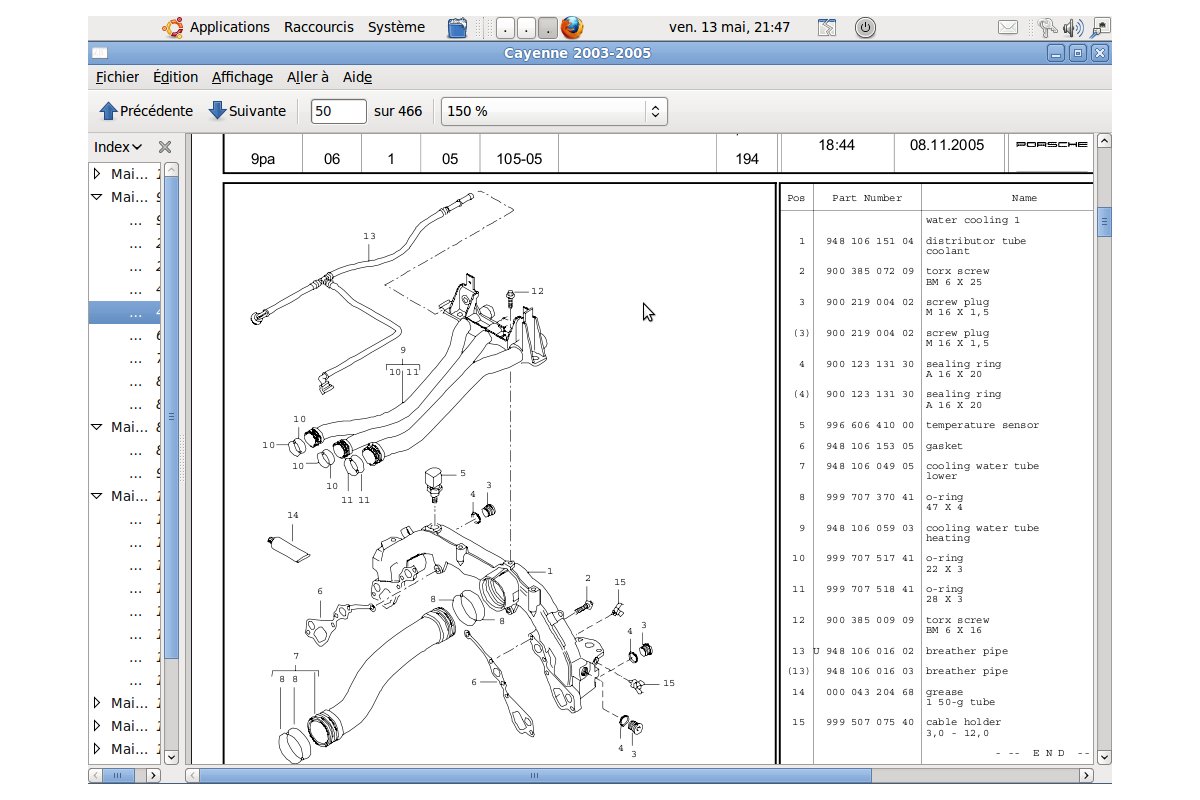
Task: Open the Édition menu
Action: tap(175, 77)
